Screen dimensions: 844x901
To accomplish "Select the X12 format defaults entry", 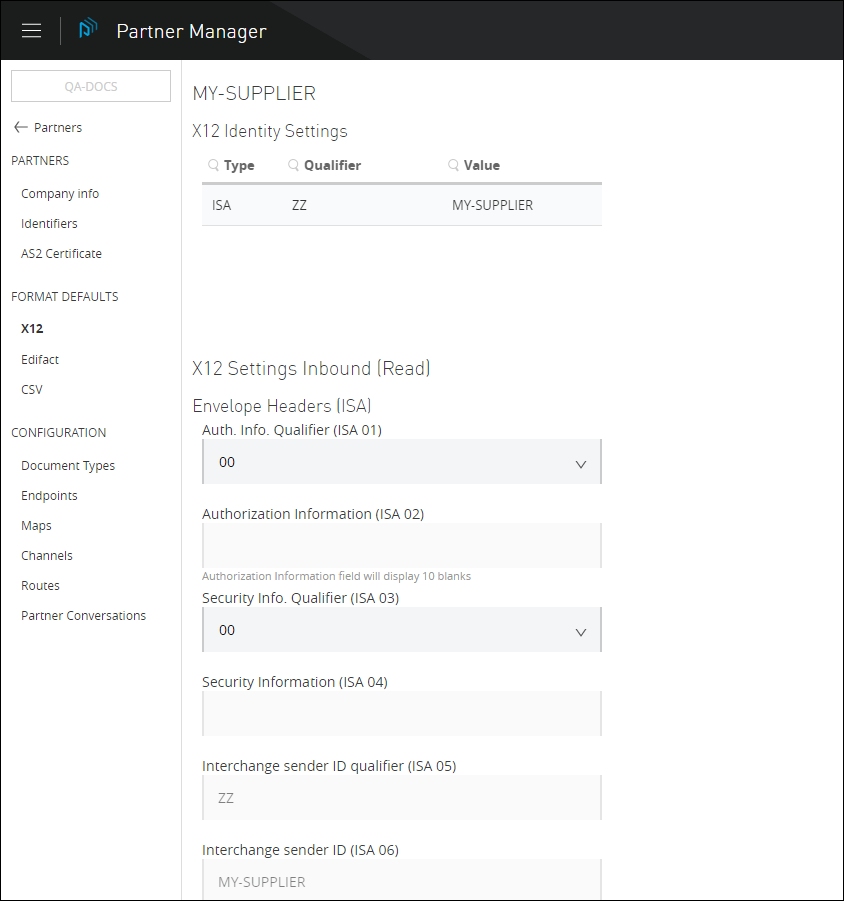I will [x=31, y=328].
